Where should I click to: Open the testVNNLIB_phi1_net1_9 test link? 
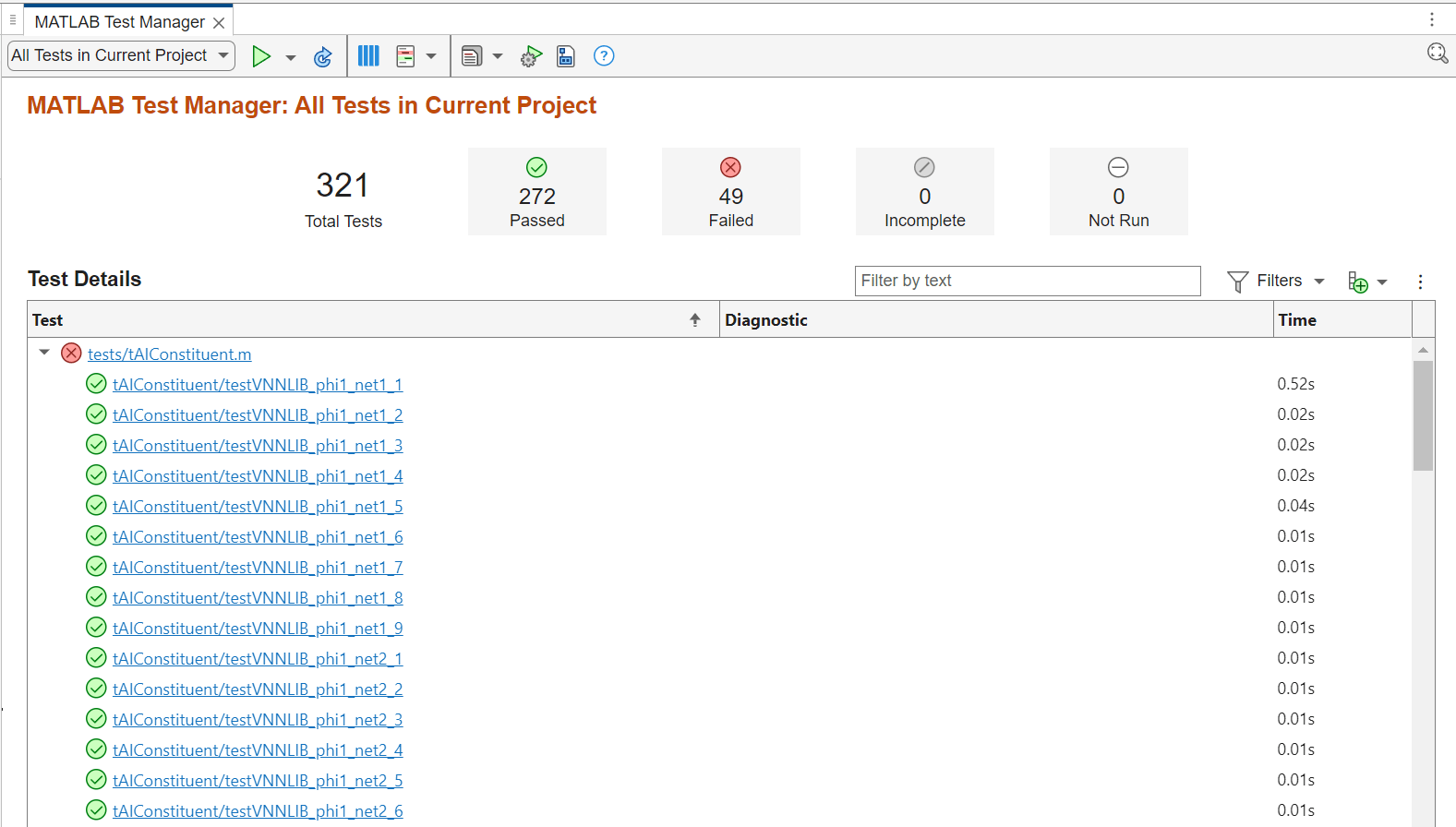point(258,629)
